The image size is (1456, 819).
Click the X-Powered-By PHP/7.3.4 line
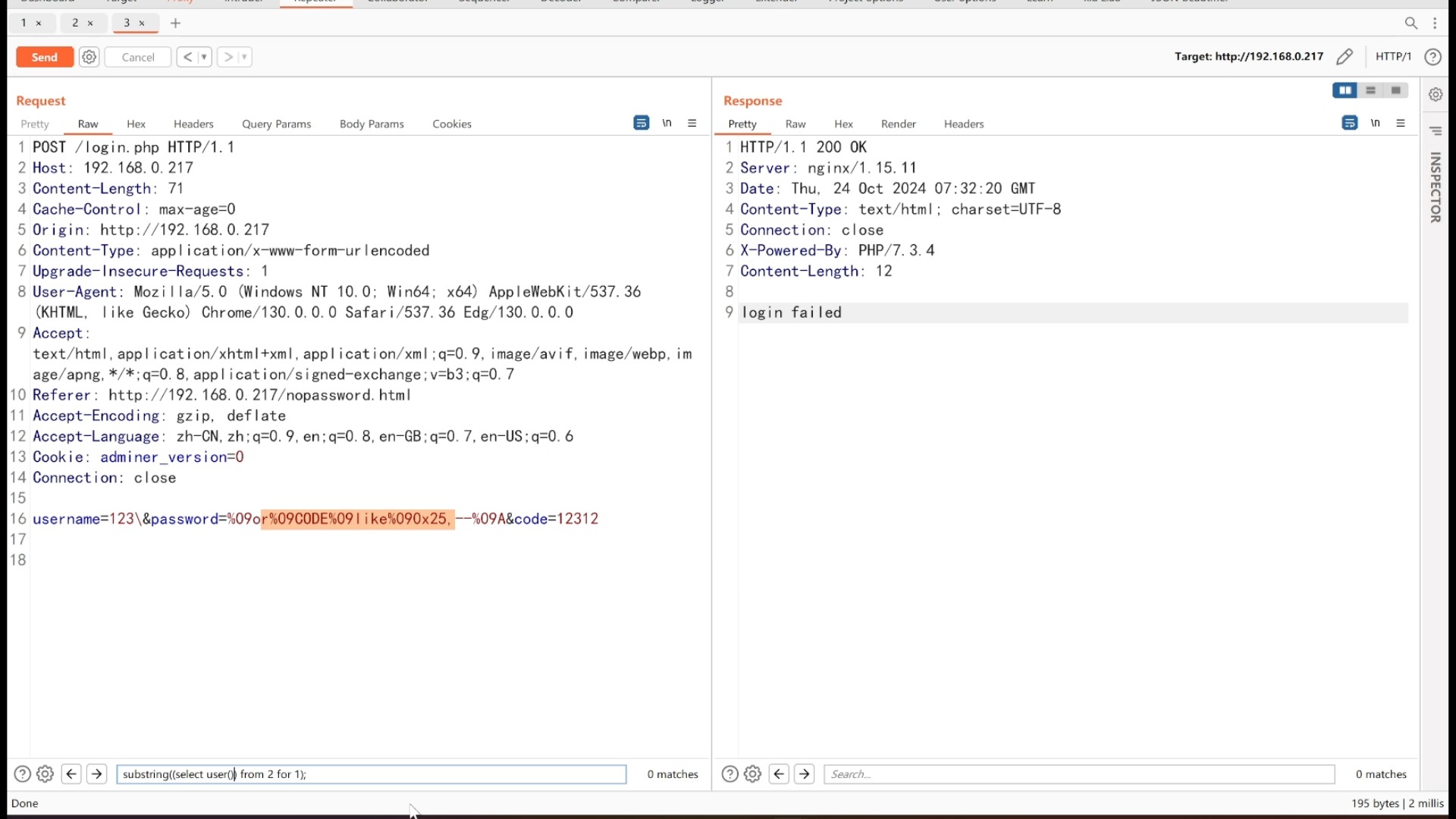[x=837, y=250]
